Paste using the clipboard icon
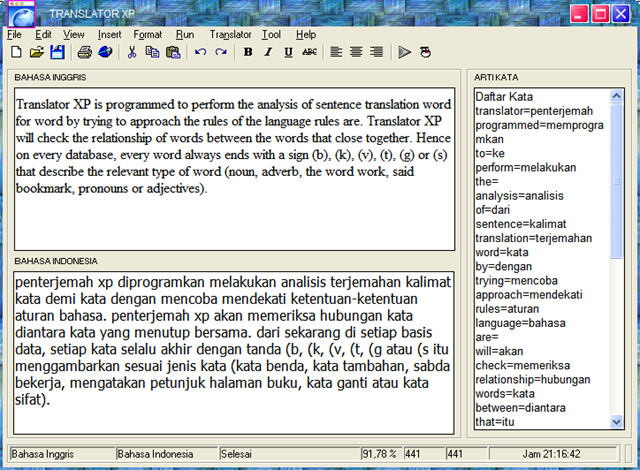 (x=173, y=52)
